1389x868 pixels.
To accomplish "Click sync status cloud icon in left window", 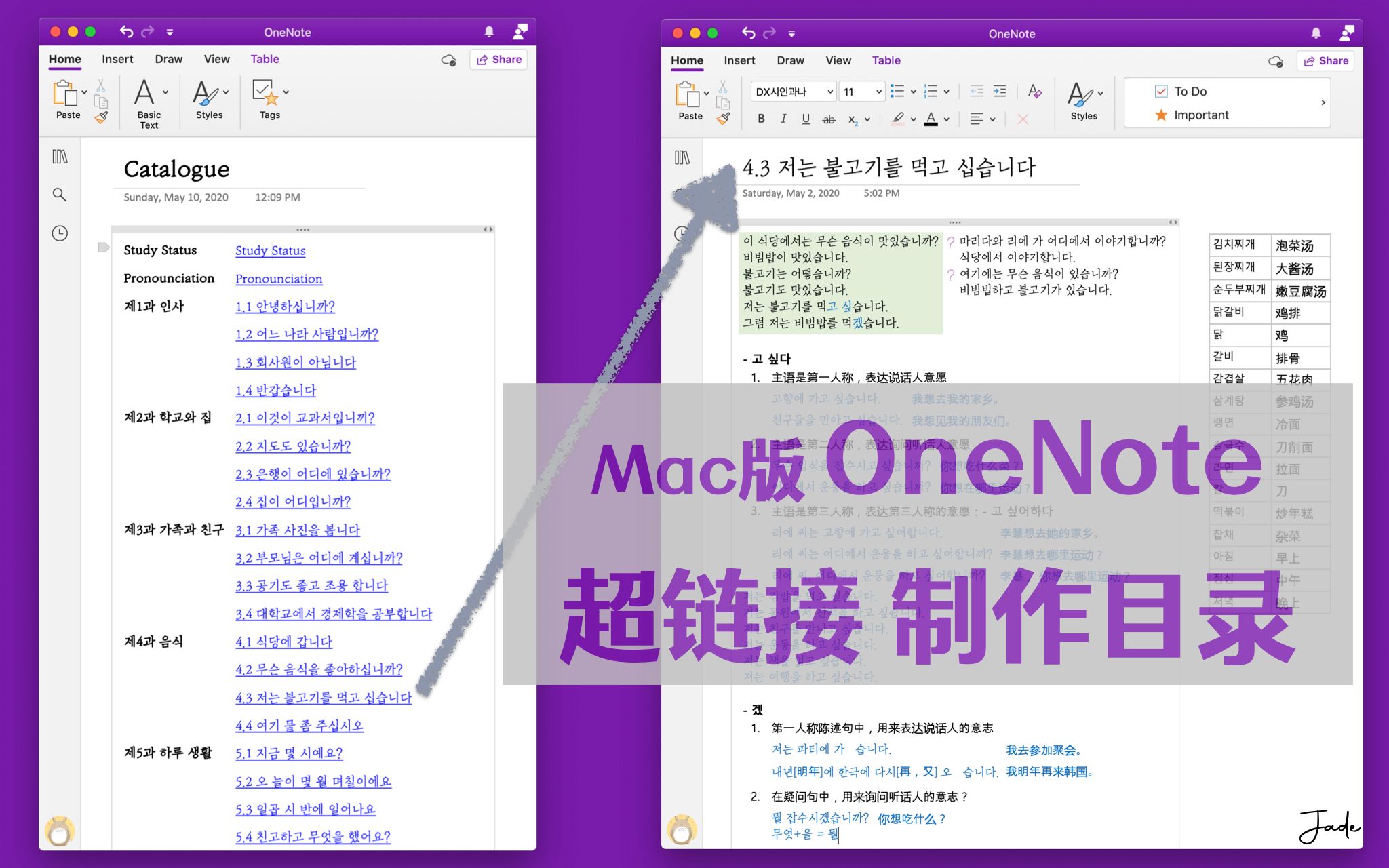I will (x=449, y=60).
